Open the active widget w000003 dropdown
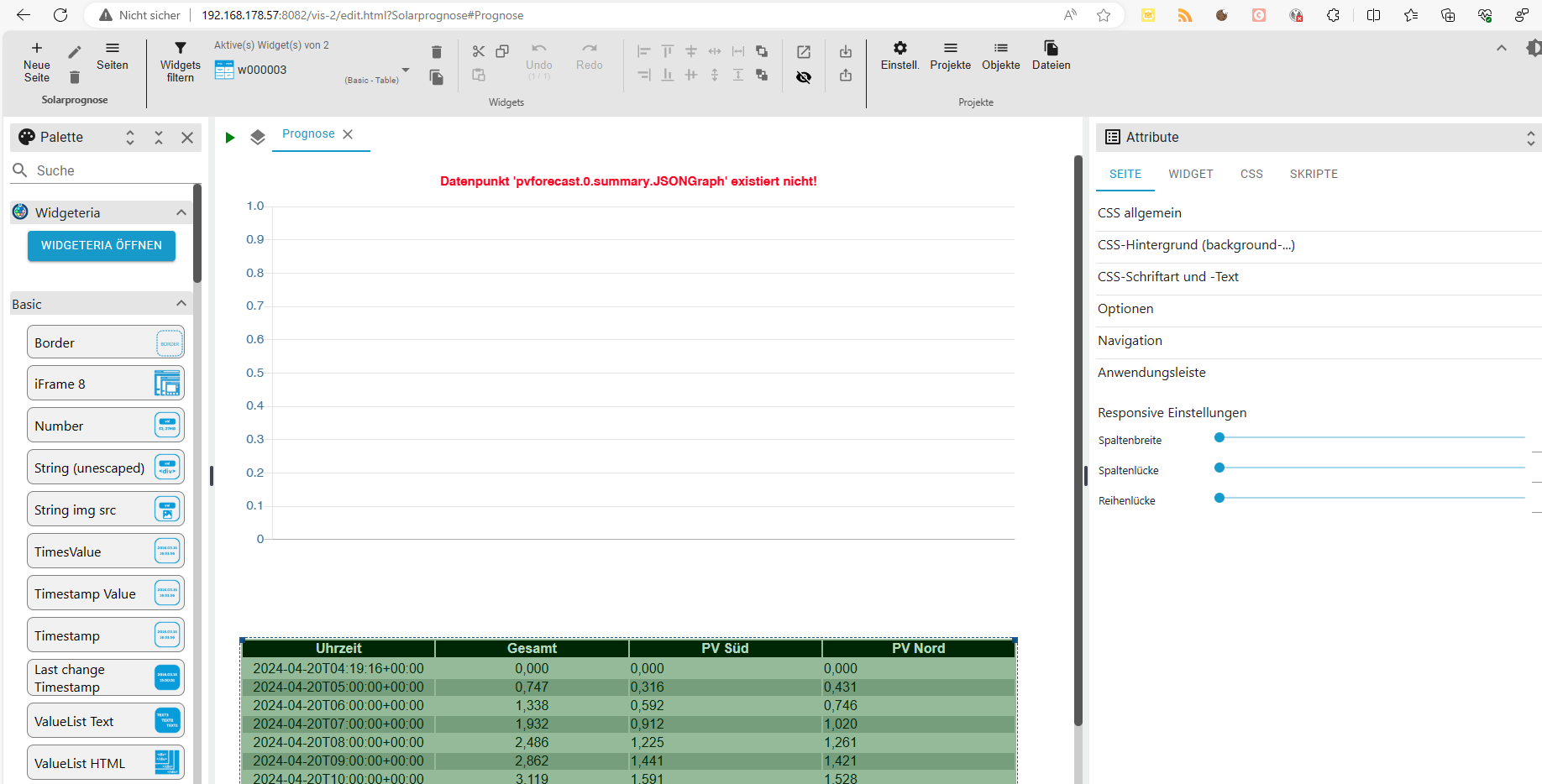Viewport: 1542px width, 784px height. pyautogui.click(x=312, y=70)
